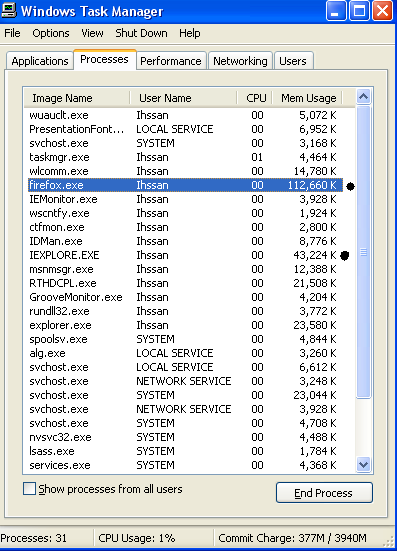
Task: Sort by the User Name column header
Action: 183,98
